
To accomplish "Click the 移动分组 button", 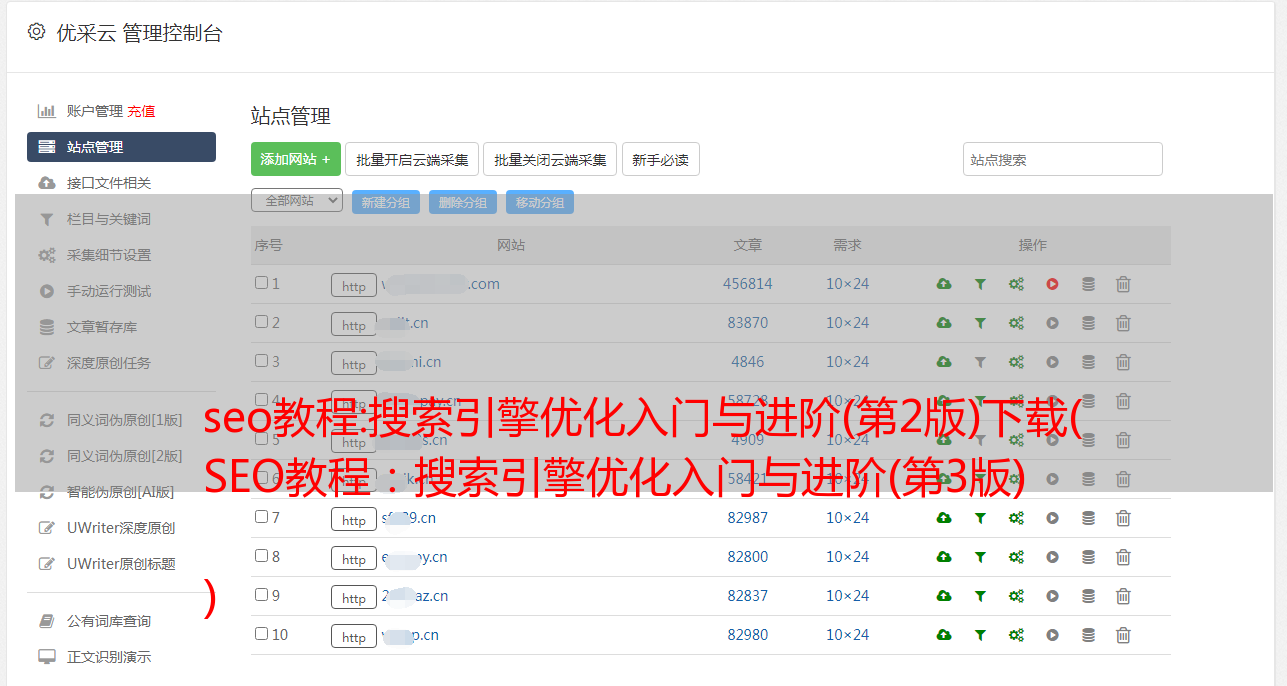I will (540, 202).
